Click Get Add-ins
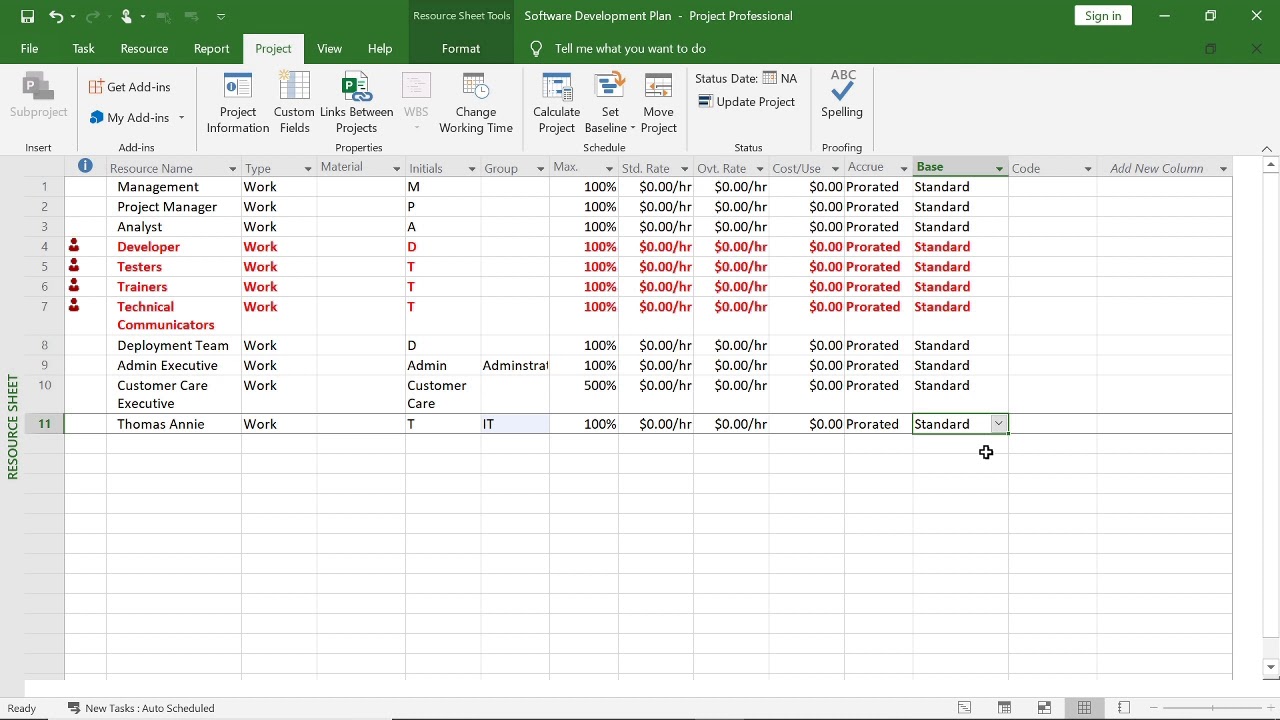 click(x=130, y=87)
